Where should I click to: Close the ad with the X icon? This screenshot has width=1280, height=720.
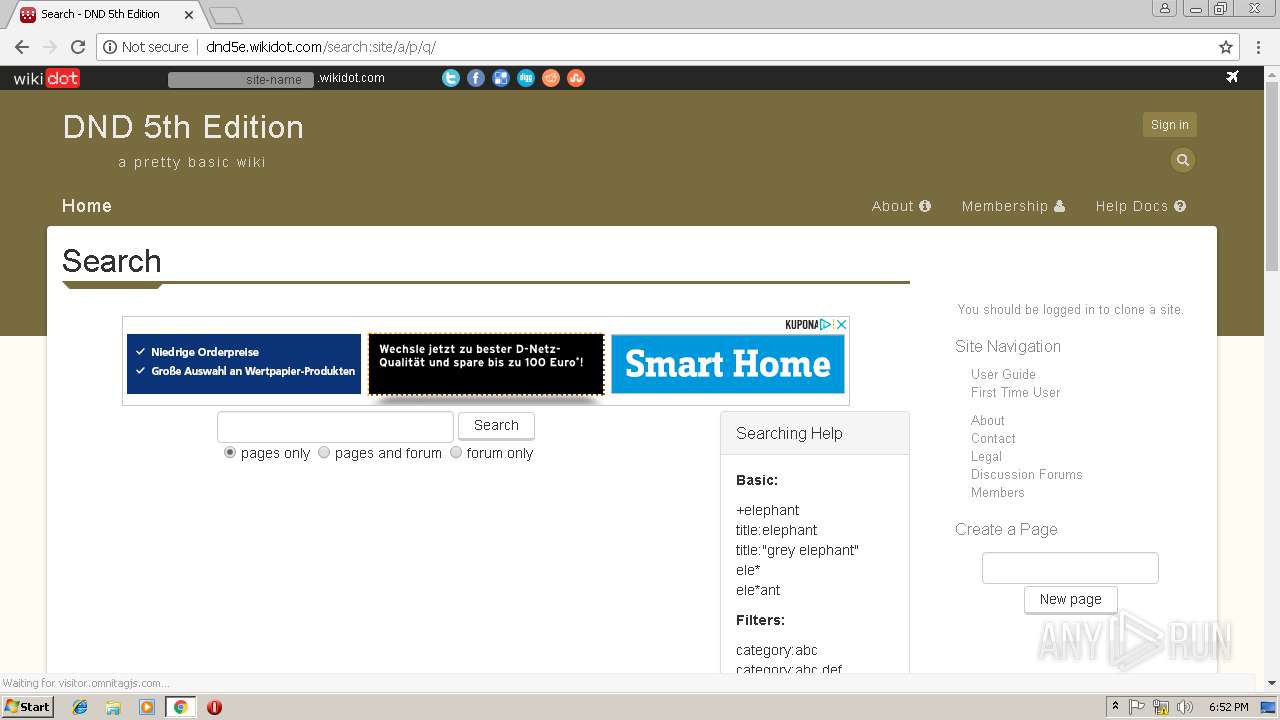point(842,324)
